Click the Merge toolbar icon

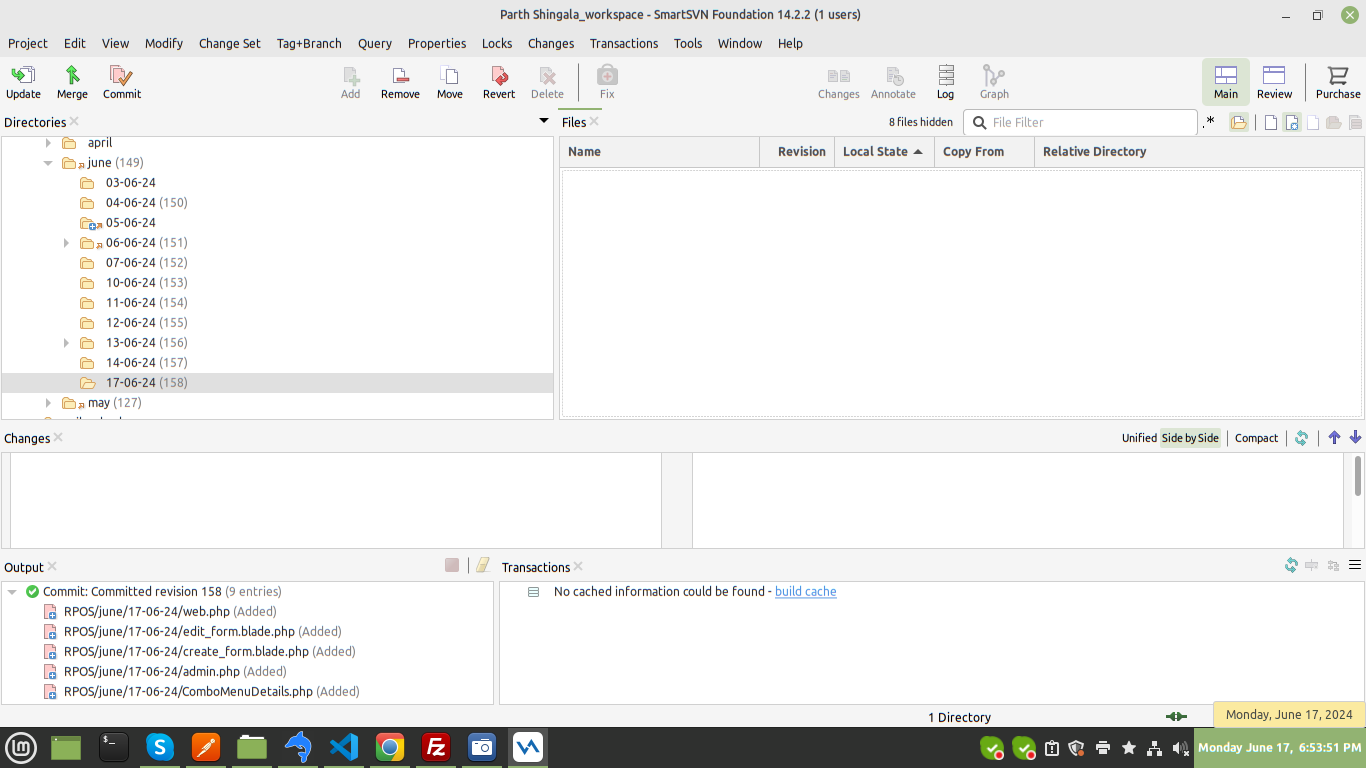(x=72, y=82)
